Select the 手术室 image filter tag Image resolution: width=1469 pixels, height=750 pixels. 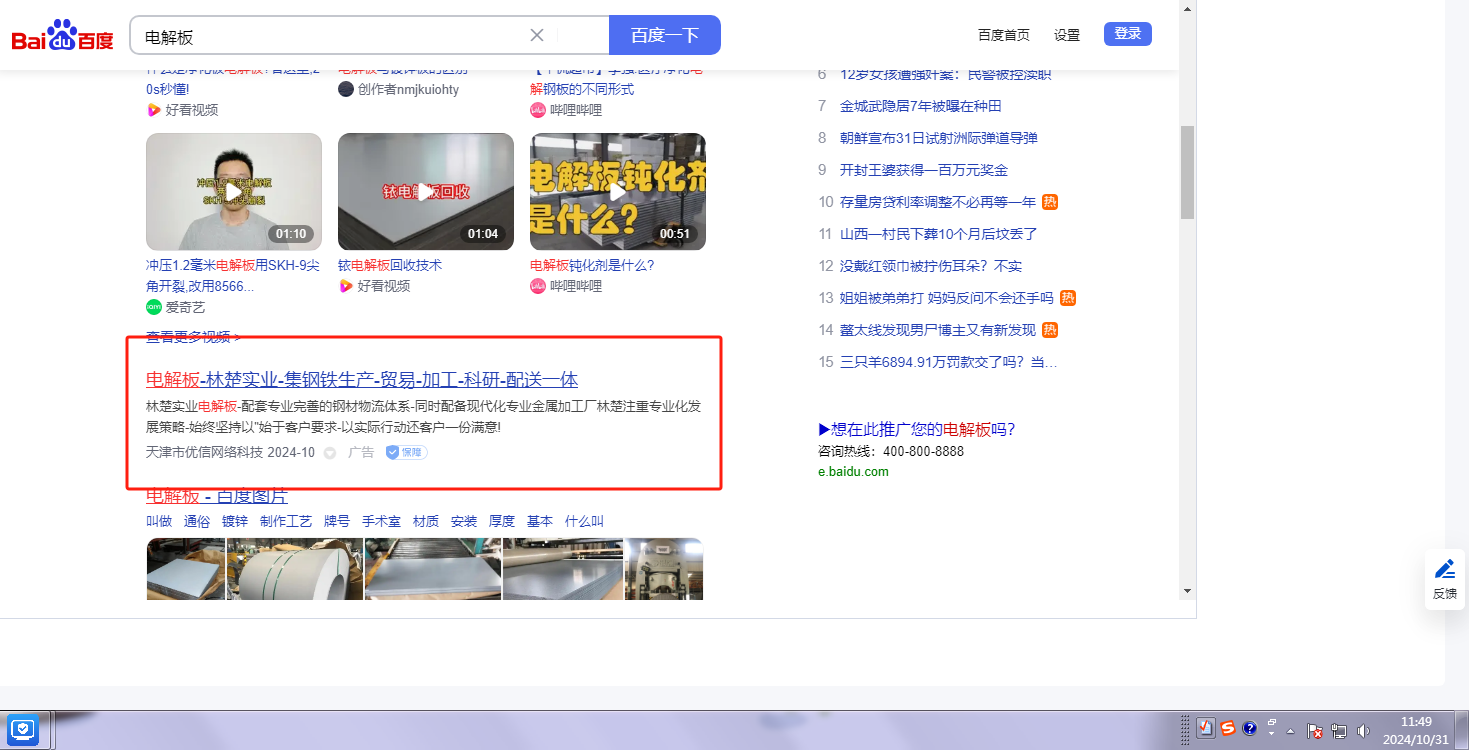(x=381, y=522)
